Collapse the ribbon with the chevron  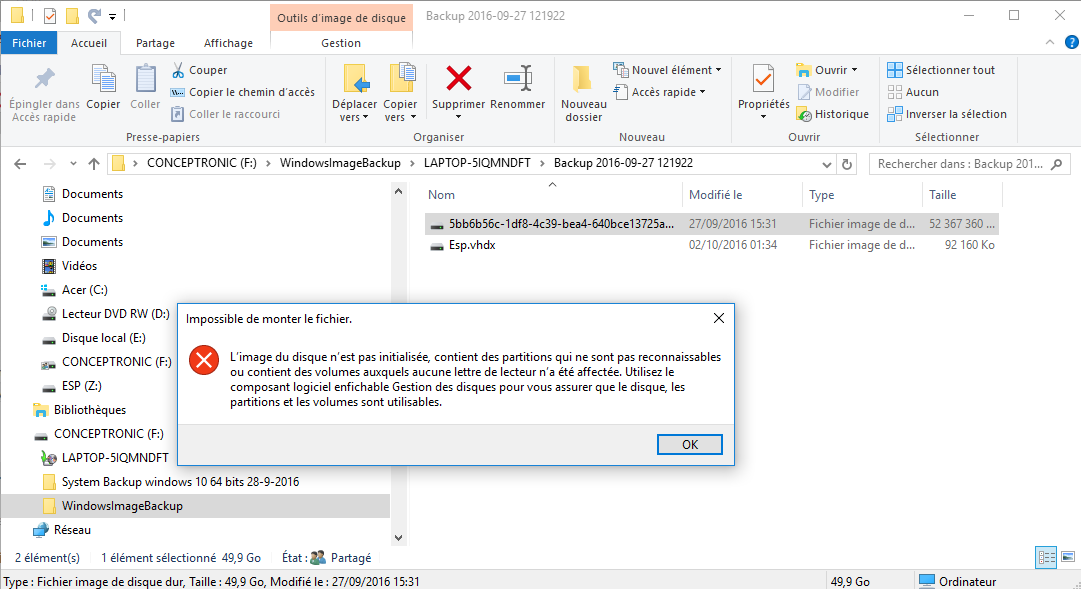click(x=1050, y=42)
